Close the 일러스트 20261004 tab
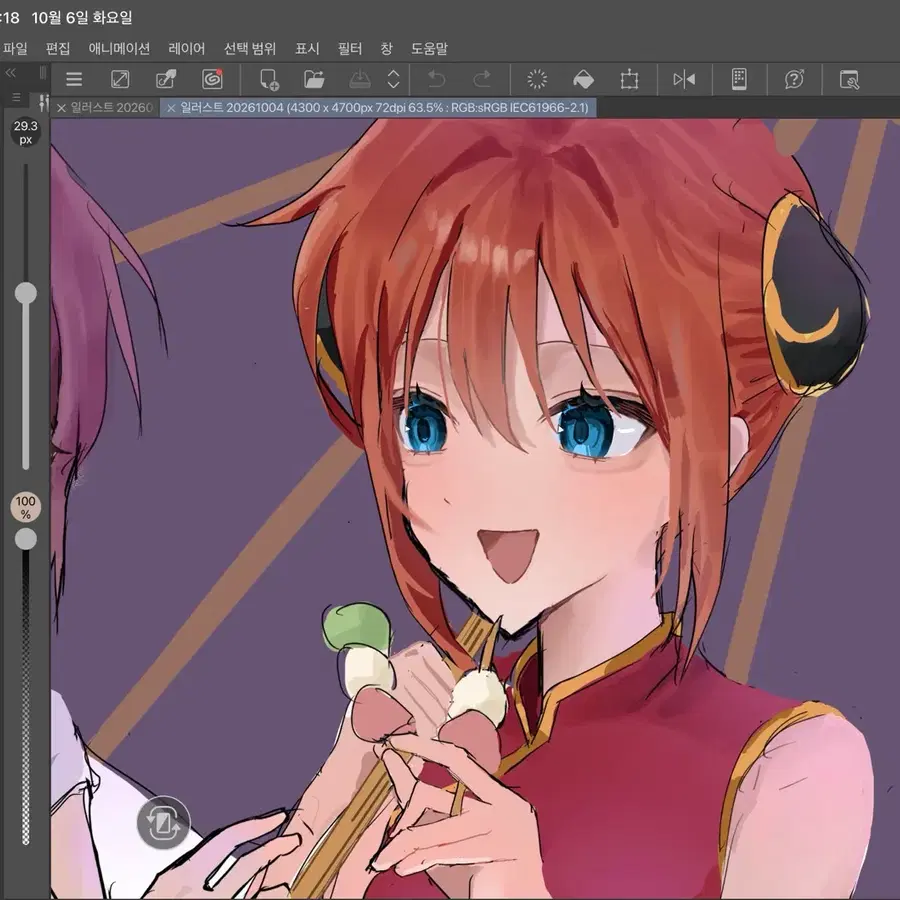 coord(170,108)
